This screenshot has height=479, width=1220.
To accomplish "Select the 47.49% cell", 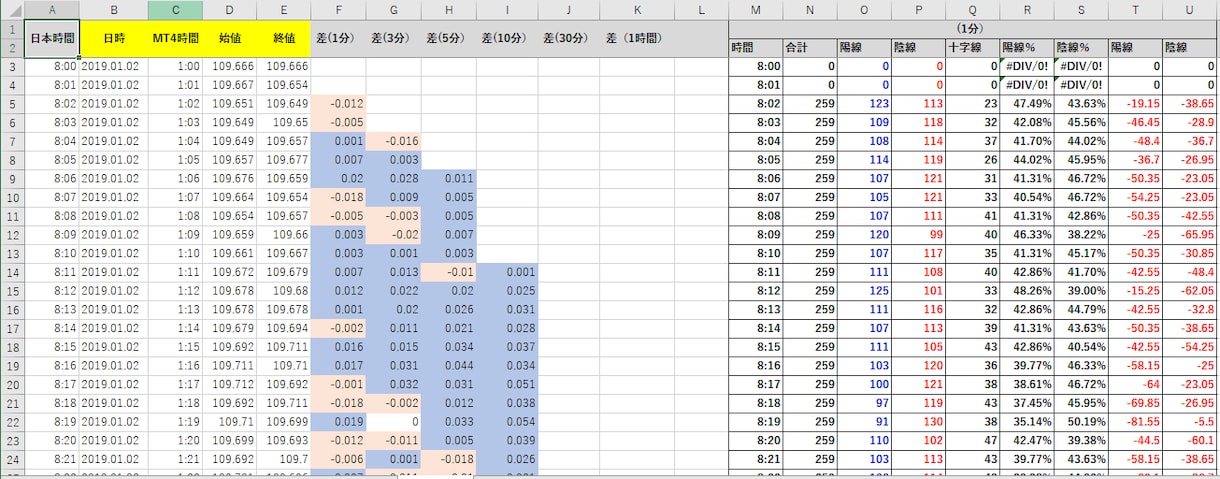I will [1026, 103].
